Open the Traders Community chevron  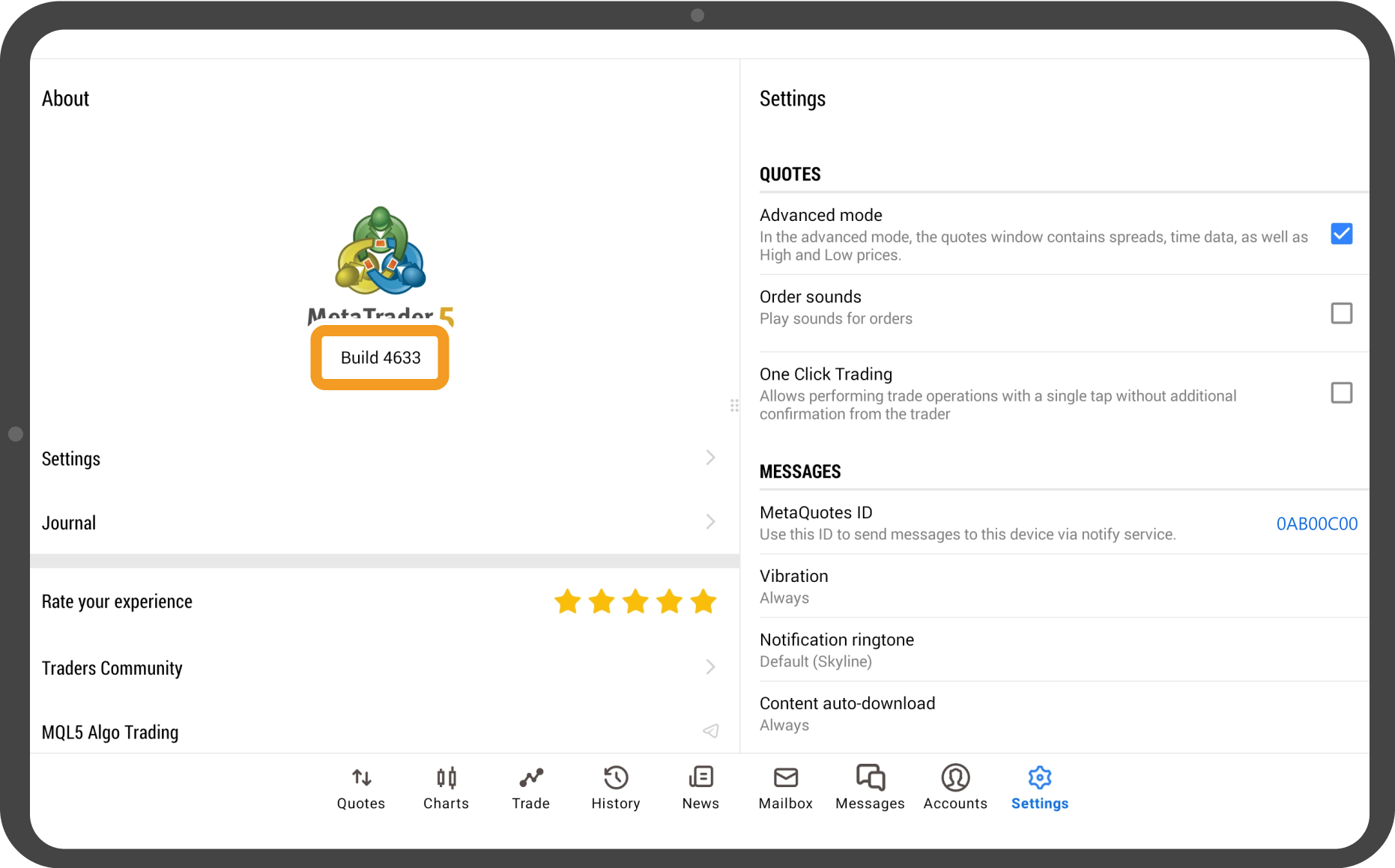(710, 667)
